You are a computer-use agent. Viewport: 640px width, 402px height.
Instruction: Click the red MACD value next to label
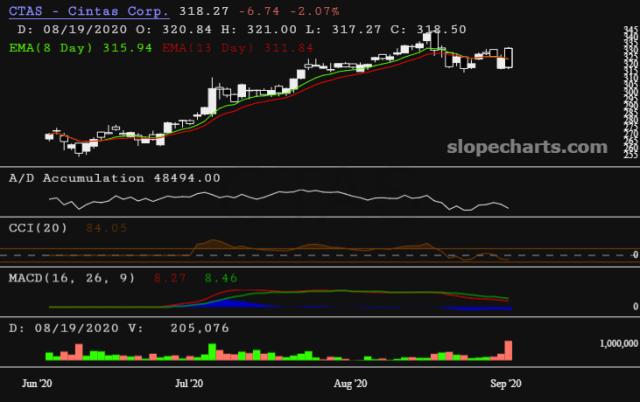point(170,278)
